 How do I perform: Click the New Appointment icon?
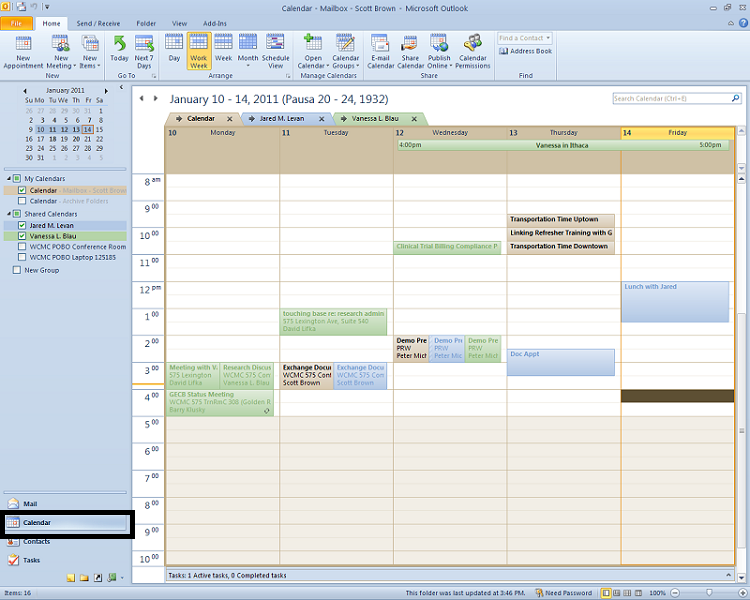pyautogui.click(x=23, y=50)
